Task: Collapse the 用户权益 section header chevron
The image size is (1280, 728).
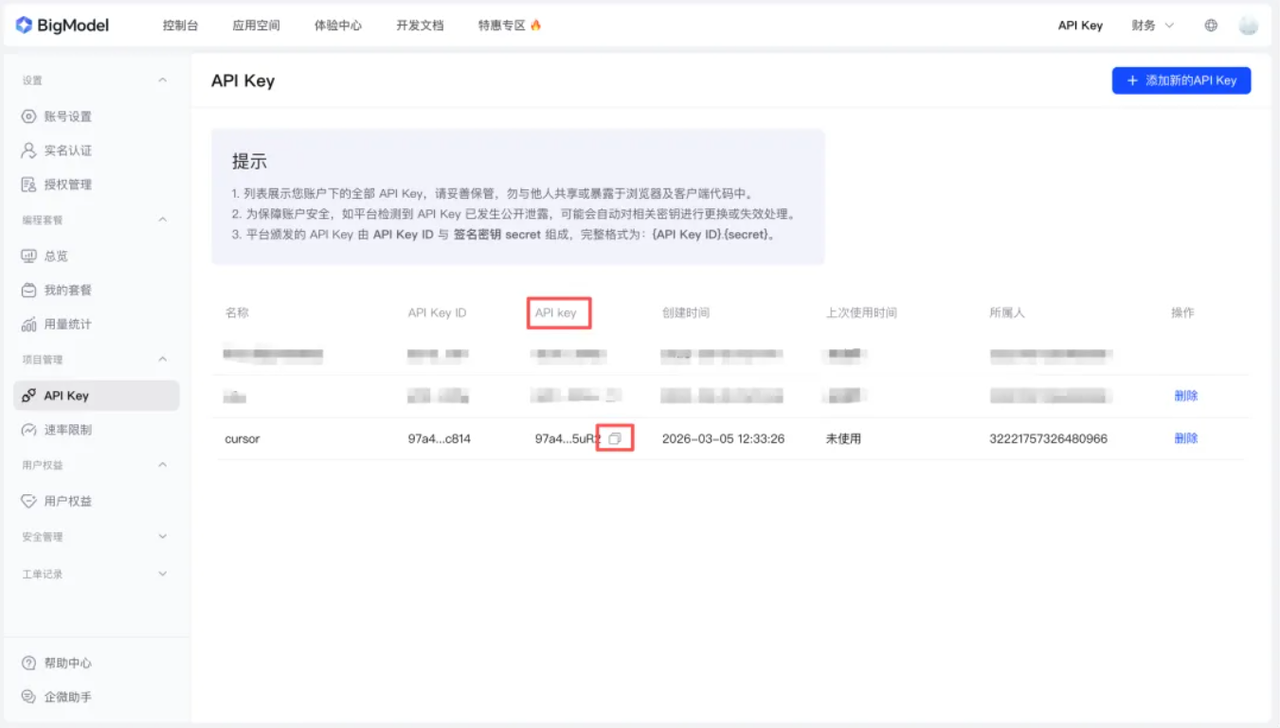Action: (x=163, y=465)
